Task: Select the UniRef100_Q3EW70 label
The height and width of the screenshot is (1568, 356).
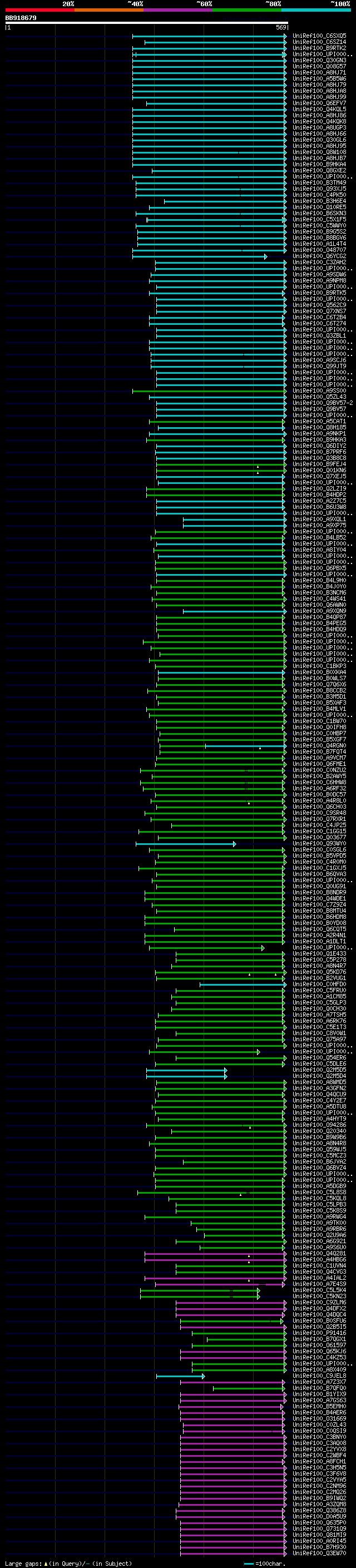Action: pos(319,1553)
